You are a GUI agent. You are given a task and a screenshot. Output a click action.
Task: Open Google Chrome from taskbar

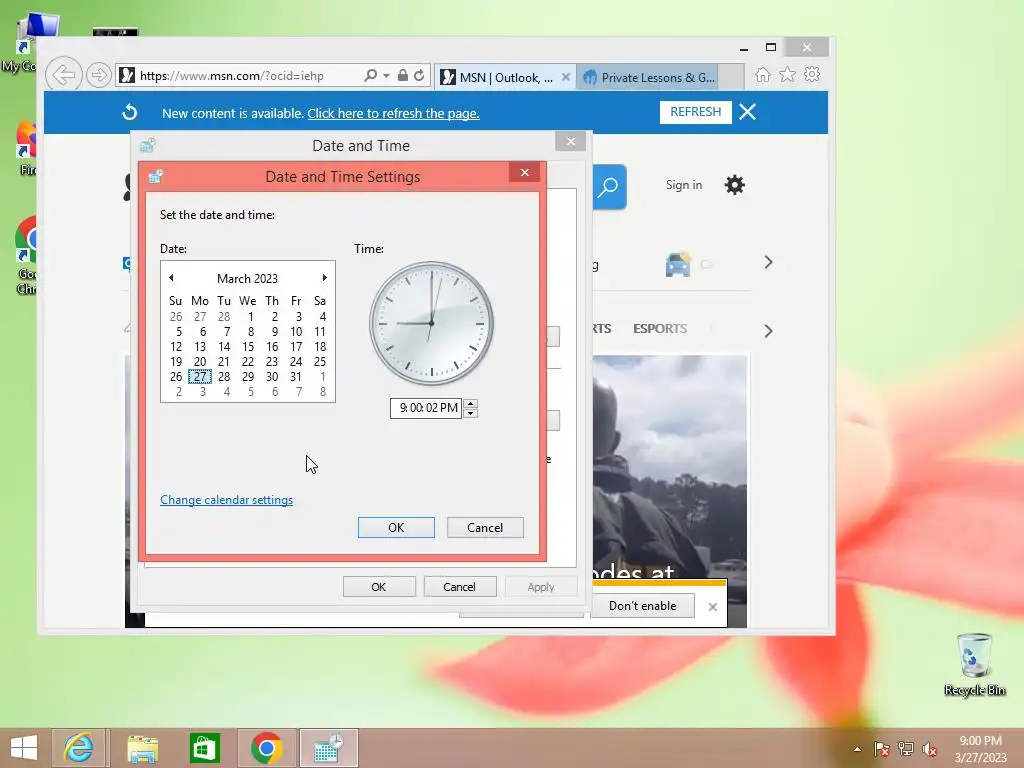click(x=266, y=748)
